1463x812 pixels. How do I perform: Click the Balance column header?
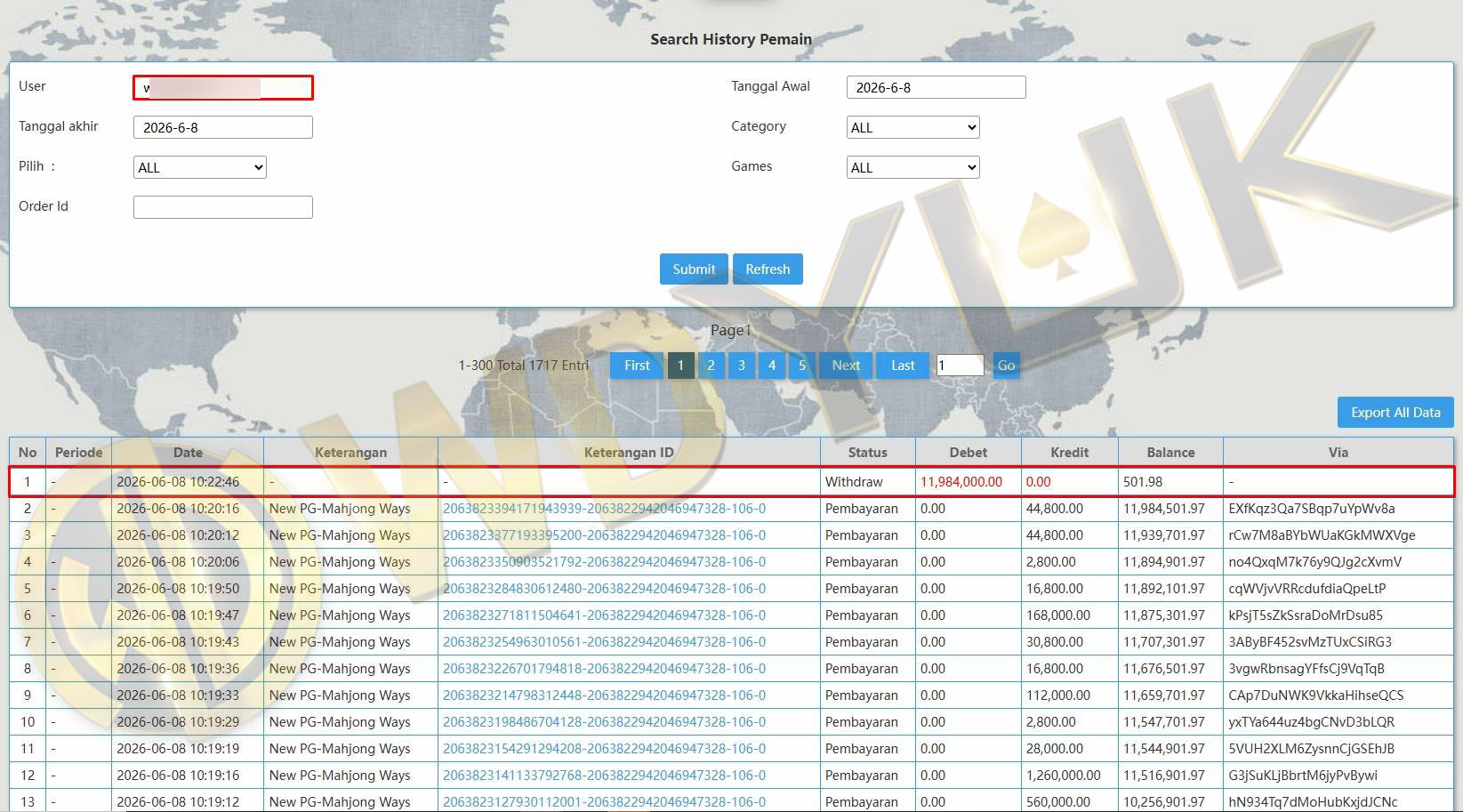(1170, 452)
